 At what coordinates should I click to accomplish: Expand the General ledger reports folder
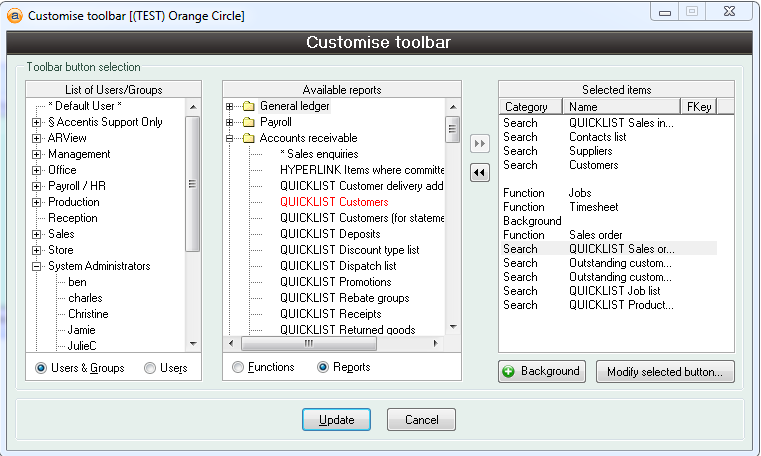(229, 106)
